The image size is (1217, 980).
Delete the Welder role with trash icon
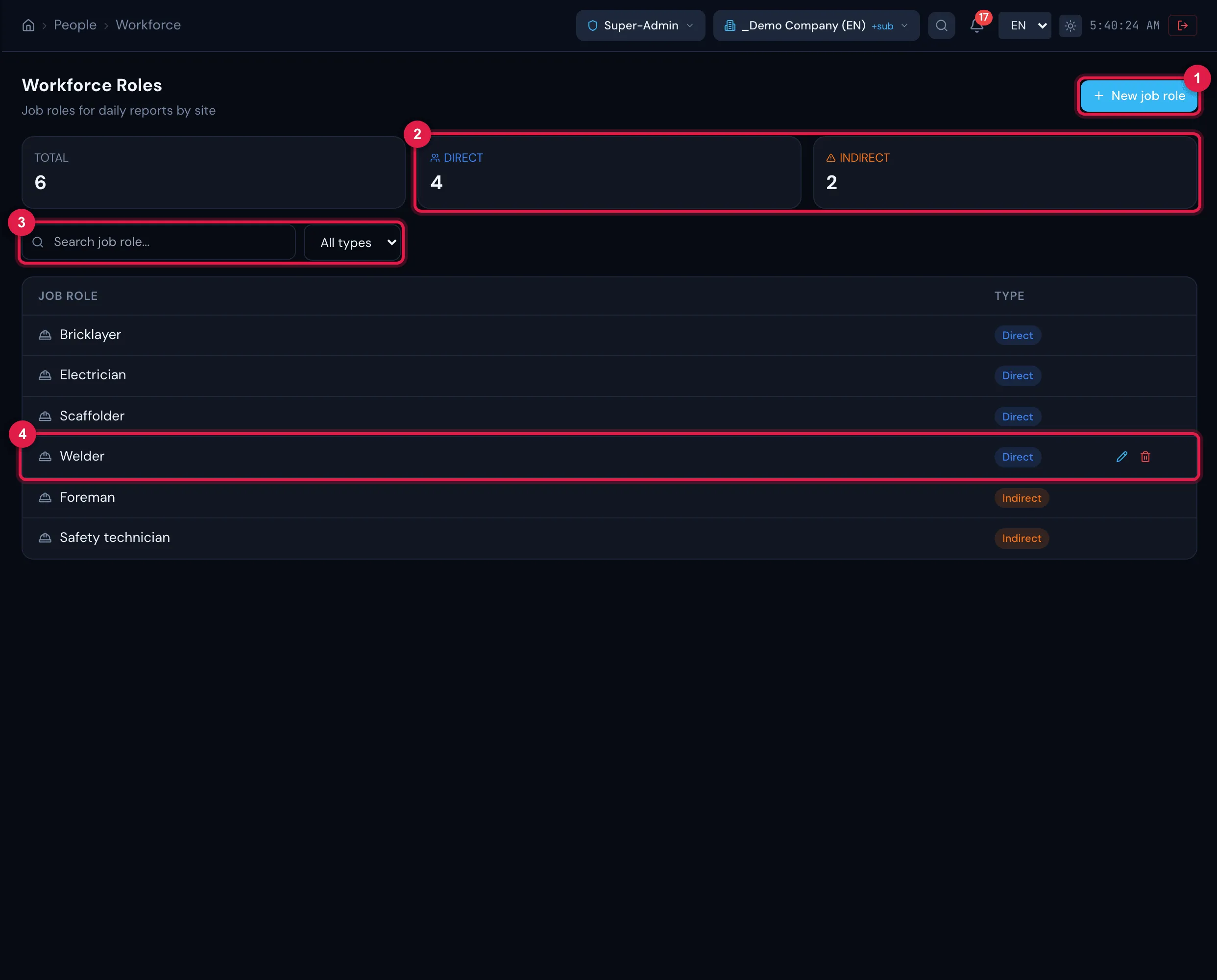coord(1145,457)
